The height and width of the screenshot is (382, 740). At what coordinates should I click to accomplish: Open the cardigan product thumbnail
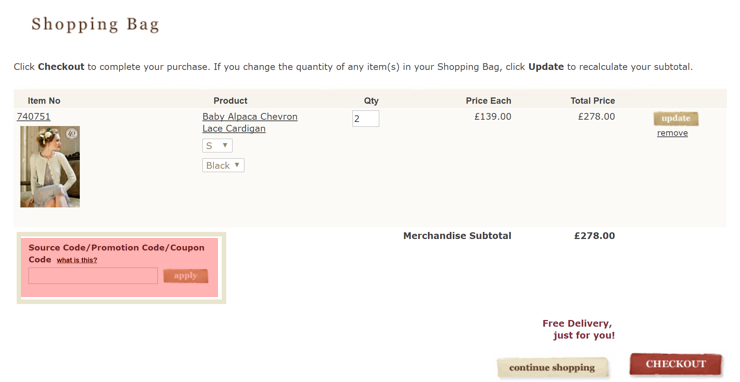tap(50, 167)
